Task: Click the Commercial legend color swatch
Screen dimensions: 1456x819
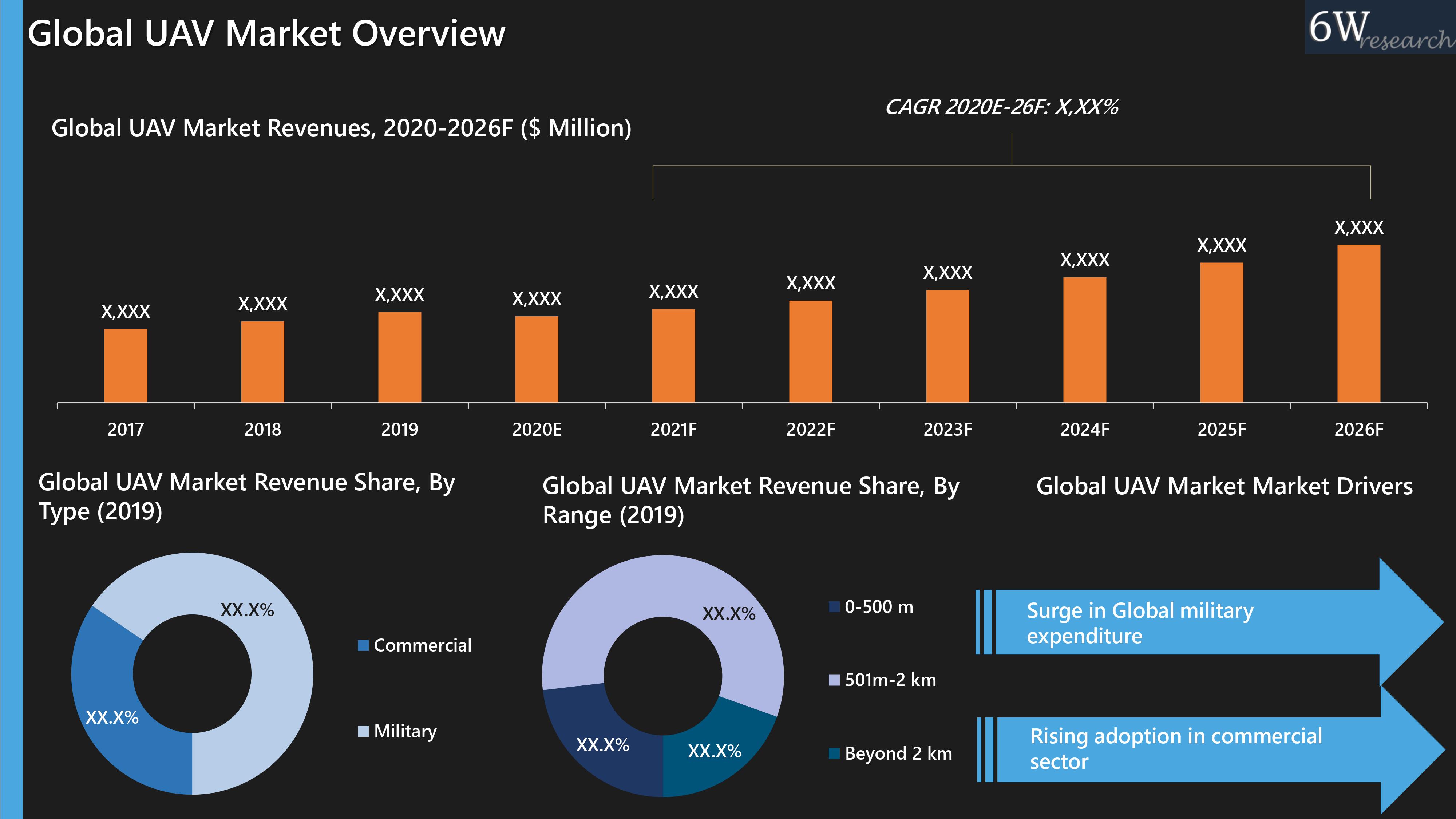Action: point(363,645)
